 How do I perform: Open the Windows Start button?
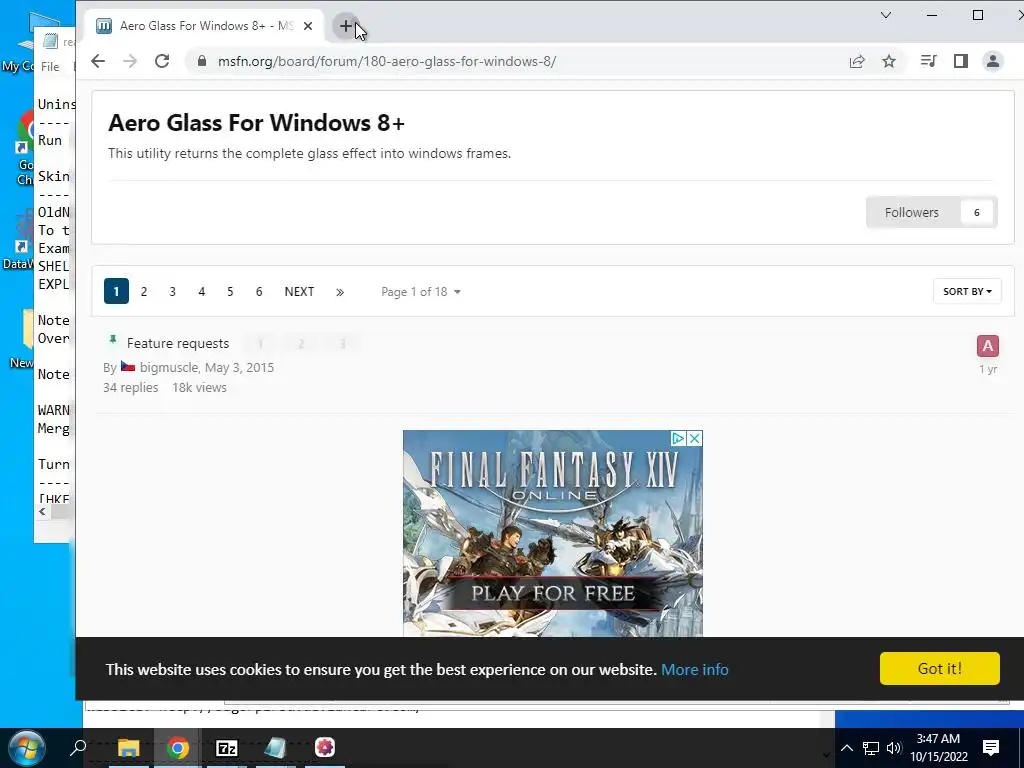(27, 748)
